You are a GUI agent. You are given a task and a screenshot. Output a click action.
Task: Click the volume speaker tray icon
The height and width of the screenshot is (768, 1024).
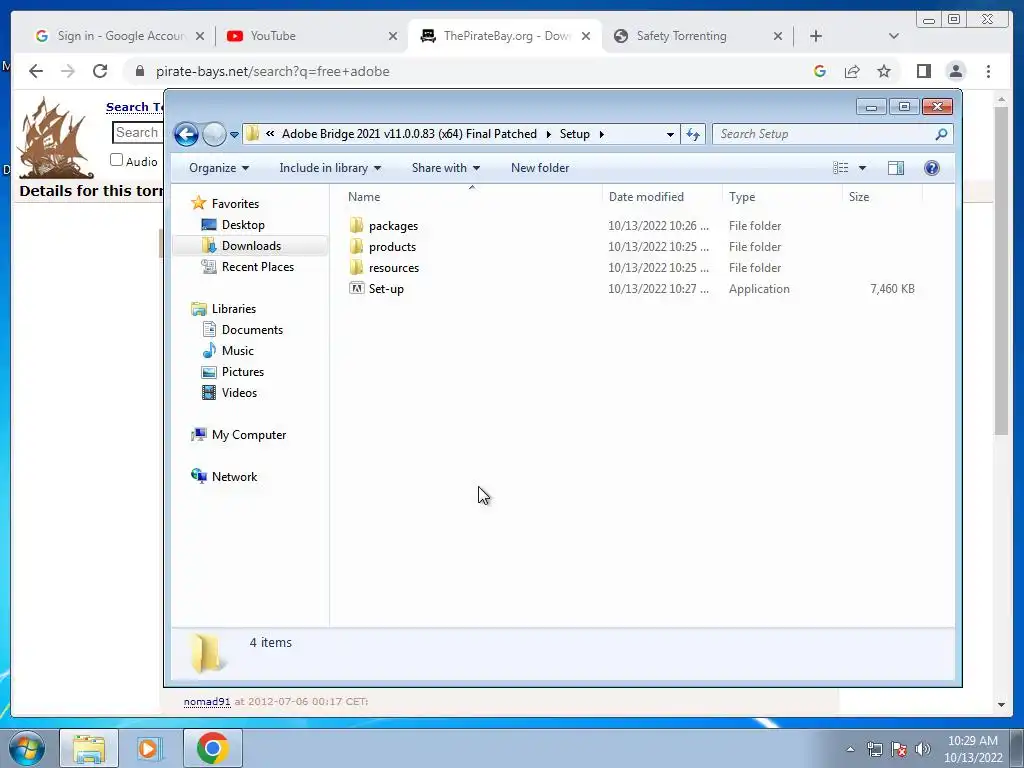point(923,749)
